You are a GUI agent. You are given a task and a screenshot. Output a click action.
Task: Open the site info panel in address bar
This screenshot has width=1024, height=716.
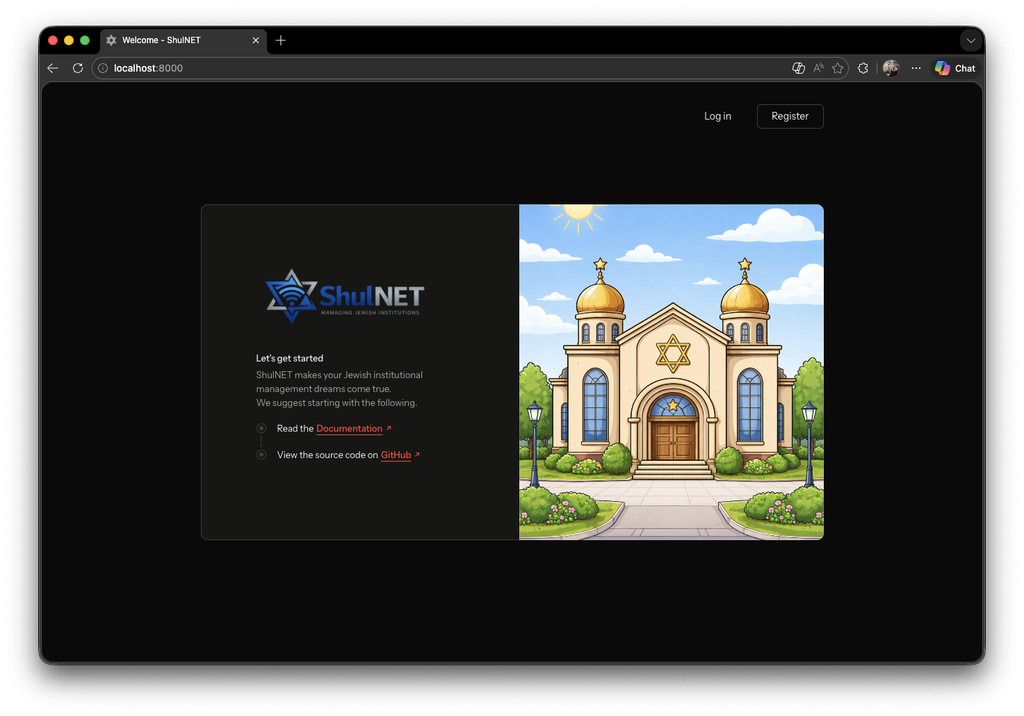click(103, 68)
